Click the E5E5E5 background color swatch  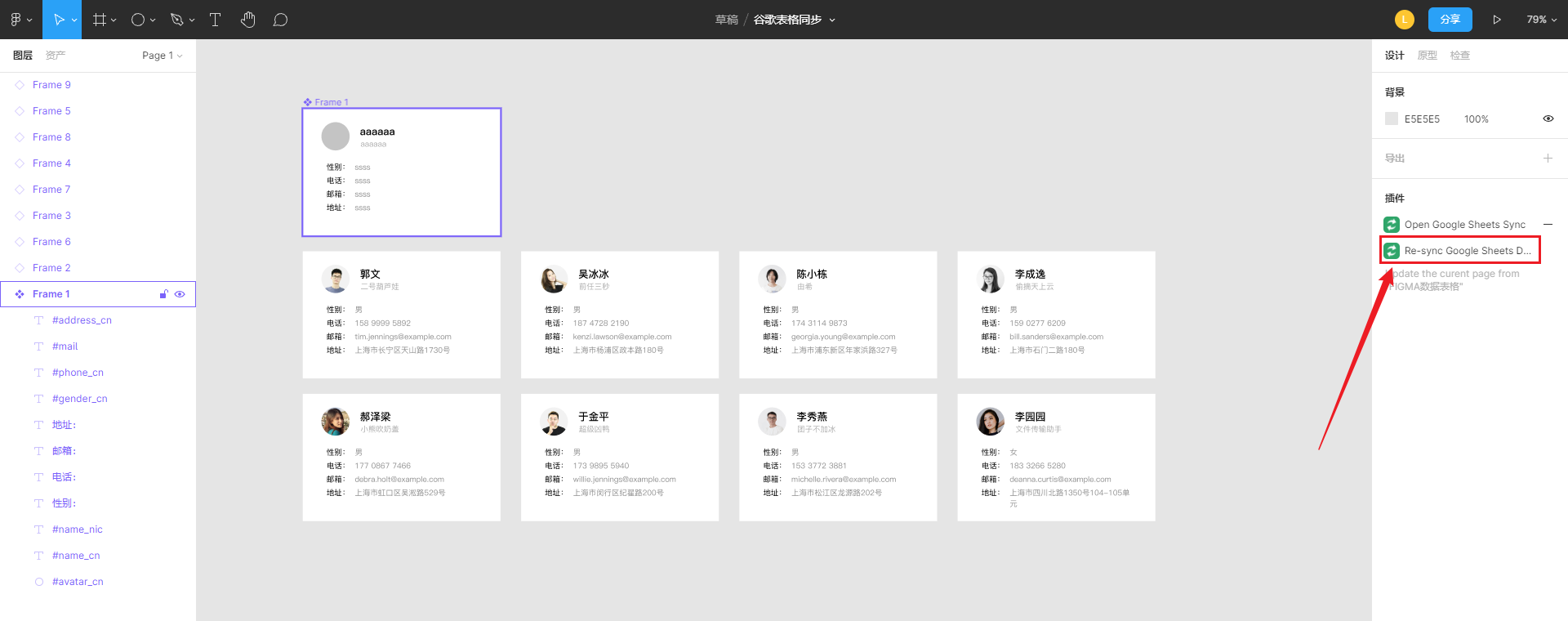pyautogui.click(x=1392, y=119)
